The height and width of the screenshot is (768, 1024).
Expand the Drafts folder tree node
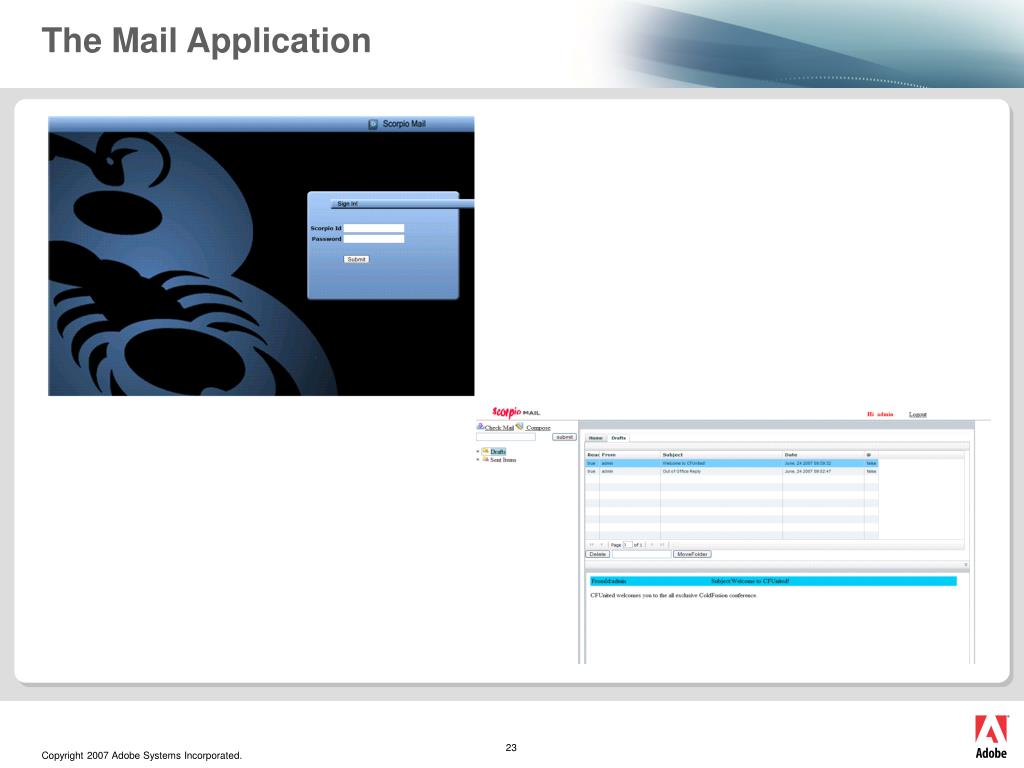click(478, 451)
